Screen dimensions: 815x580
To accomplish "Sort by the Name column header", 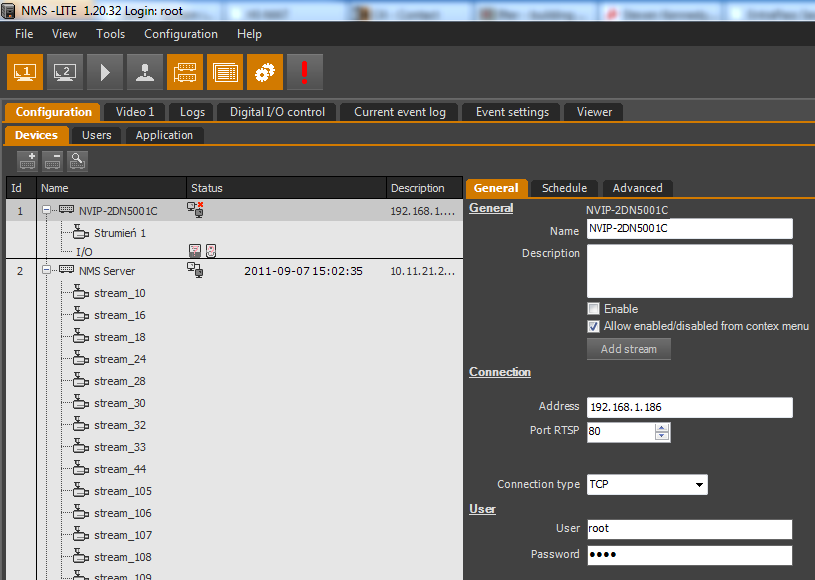I will tap(111, 188).
